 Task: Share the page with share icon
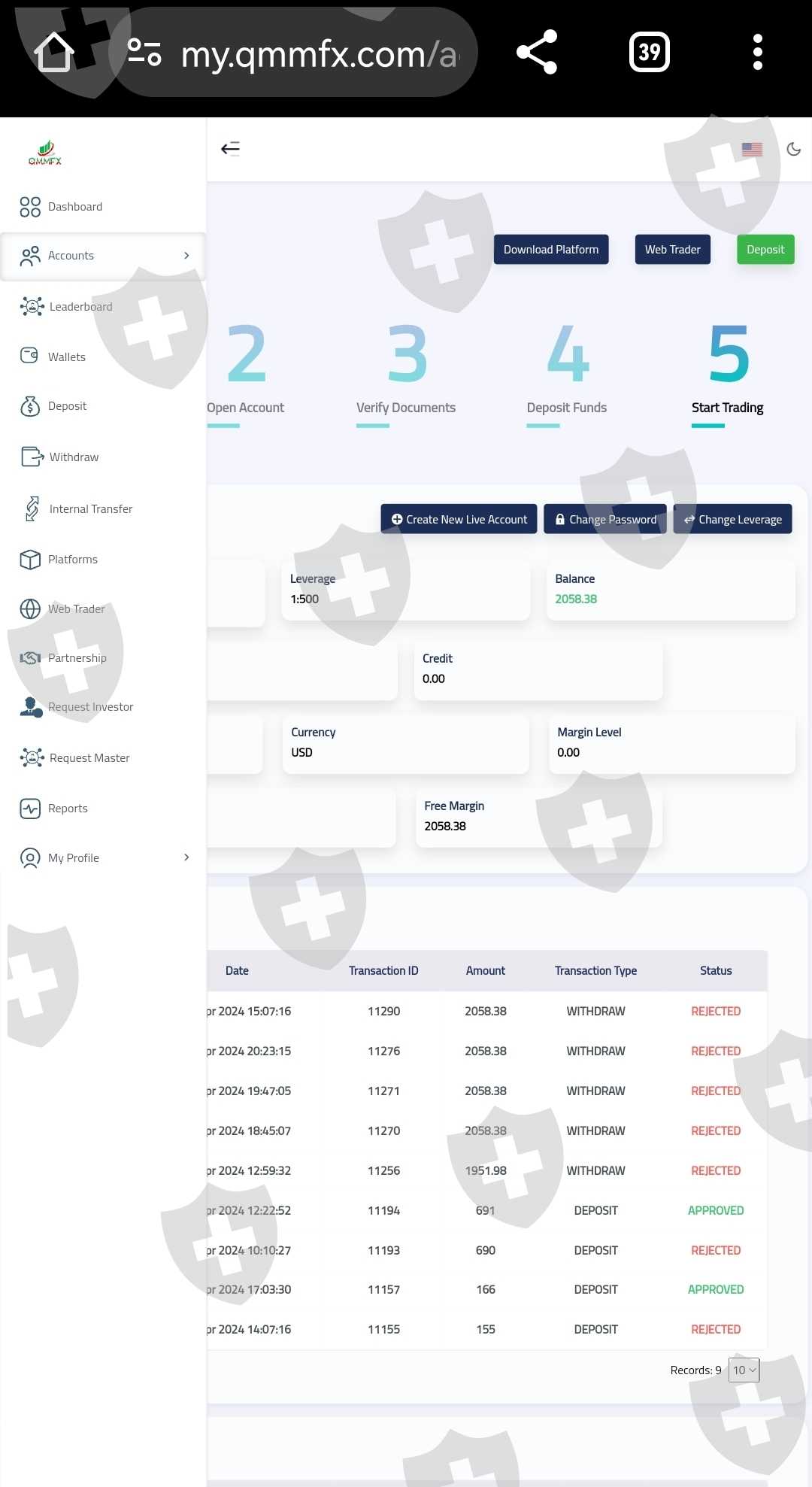pyautogui.click(x=537, y=52)
